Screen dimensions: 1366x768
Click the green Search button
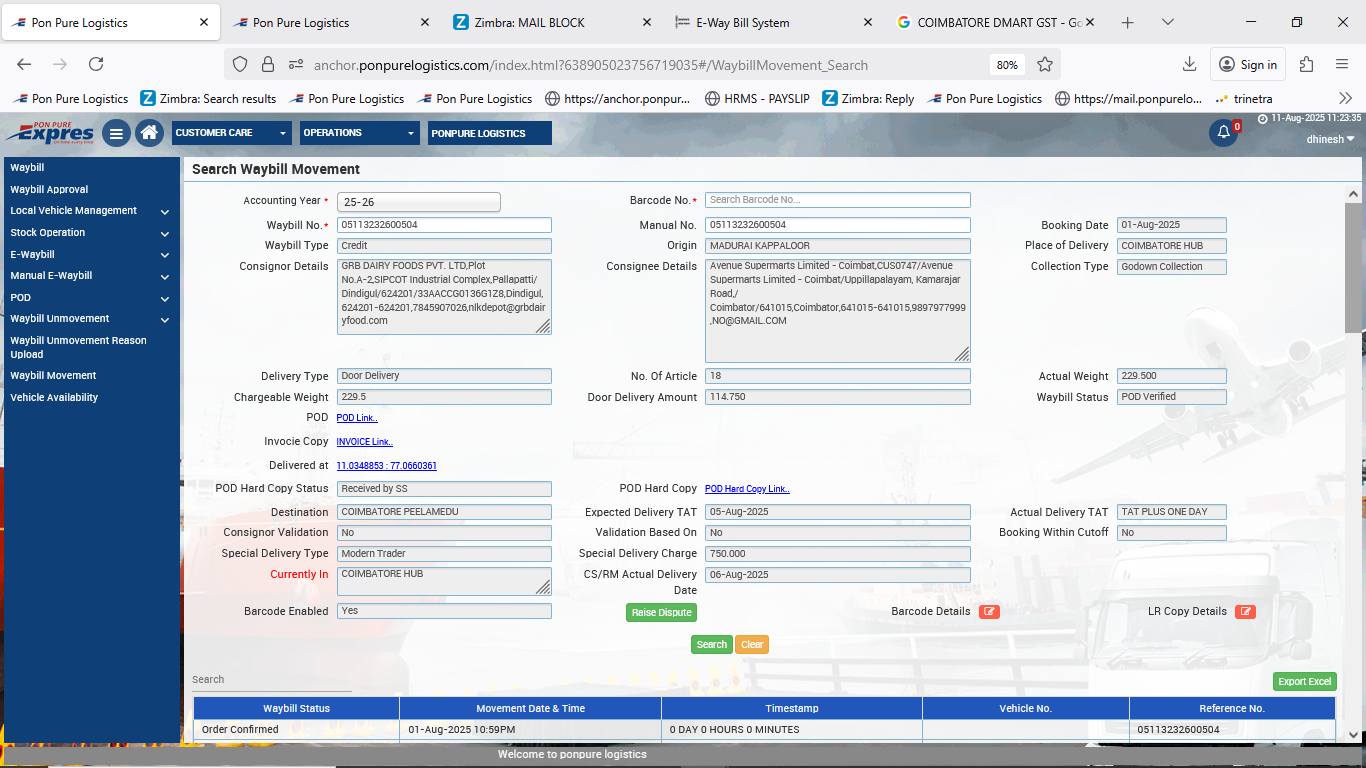(x=711, y=645)
